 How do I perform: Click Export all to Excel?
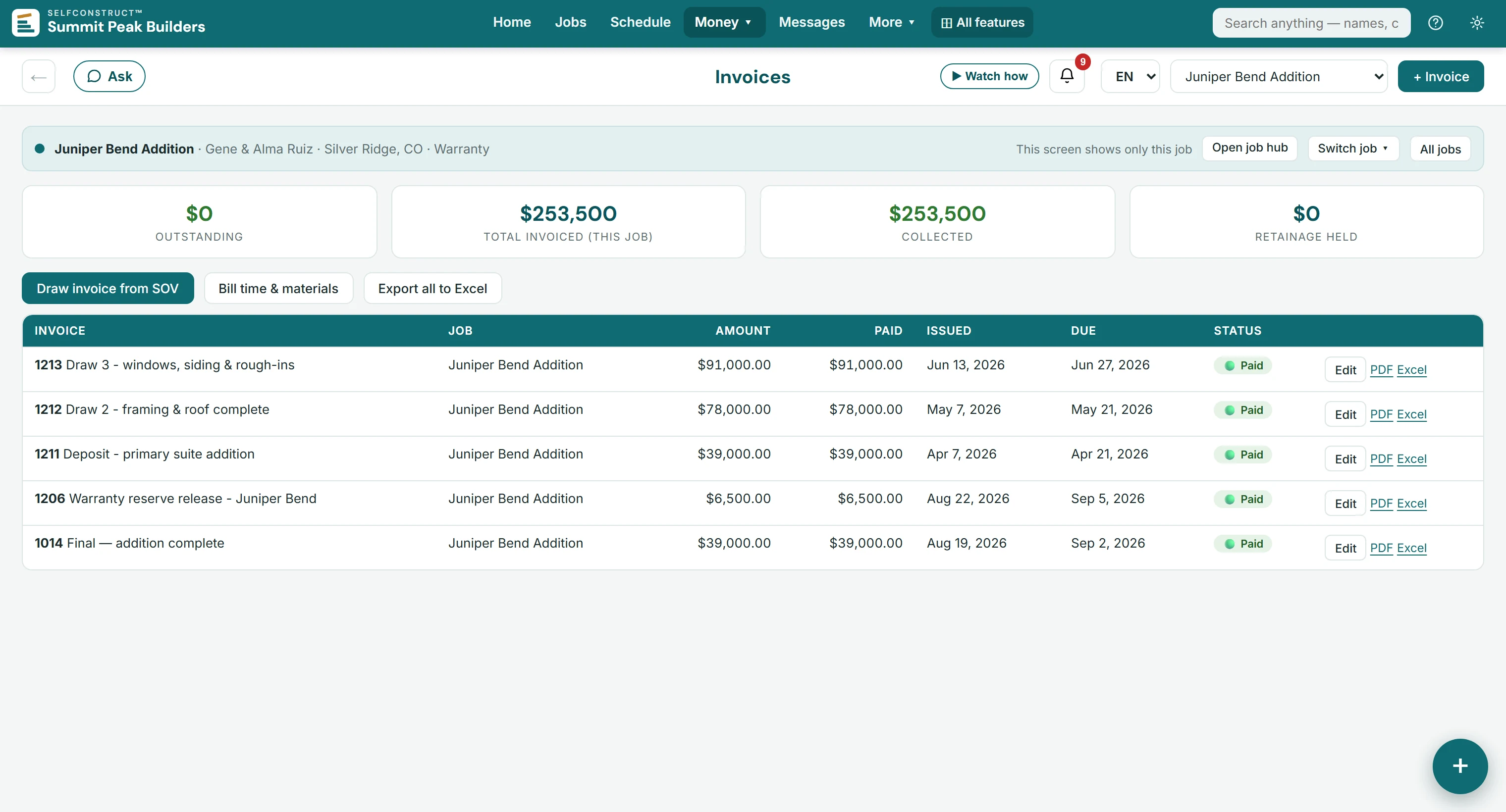click(432, 289)
